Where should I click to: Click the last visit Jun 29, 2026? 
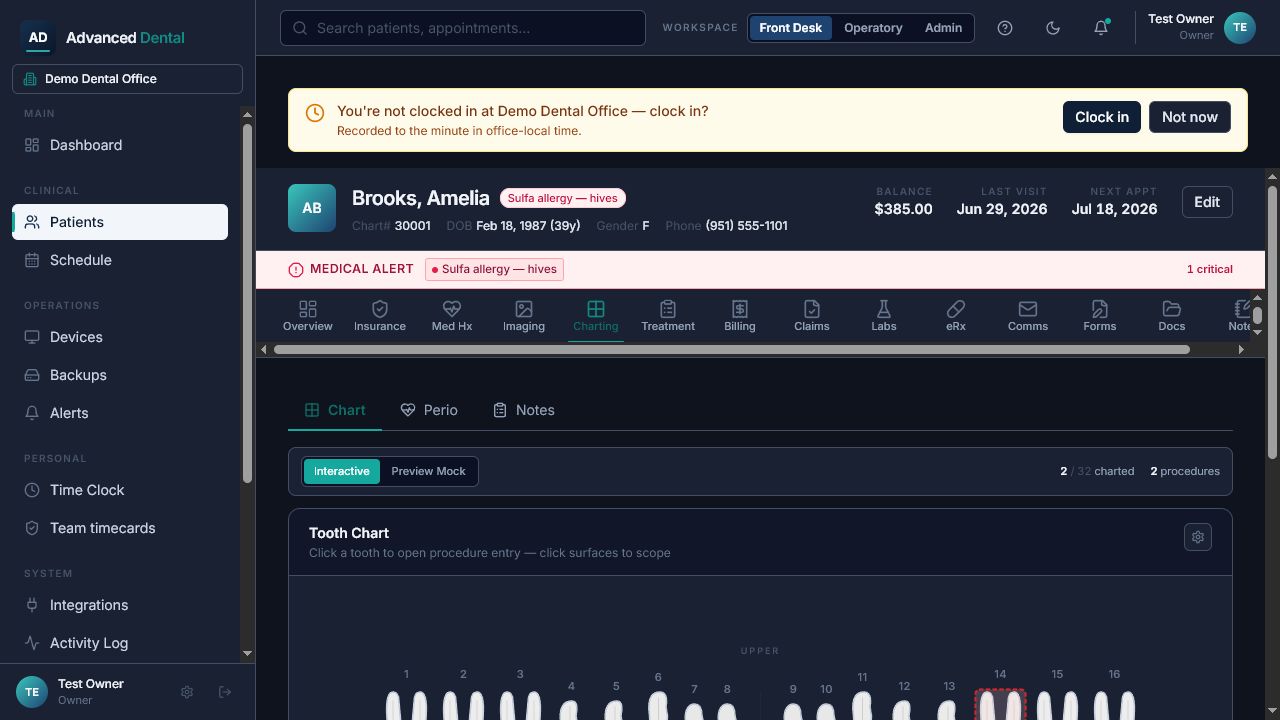tap(1002, 209)
